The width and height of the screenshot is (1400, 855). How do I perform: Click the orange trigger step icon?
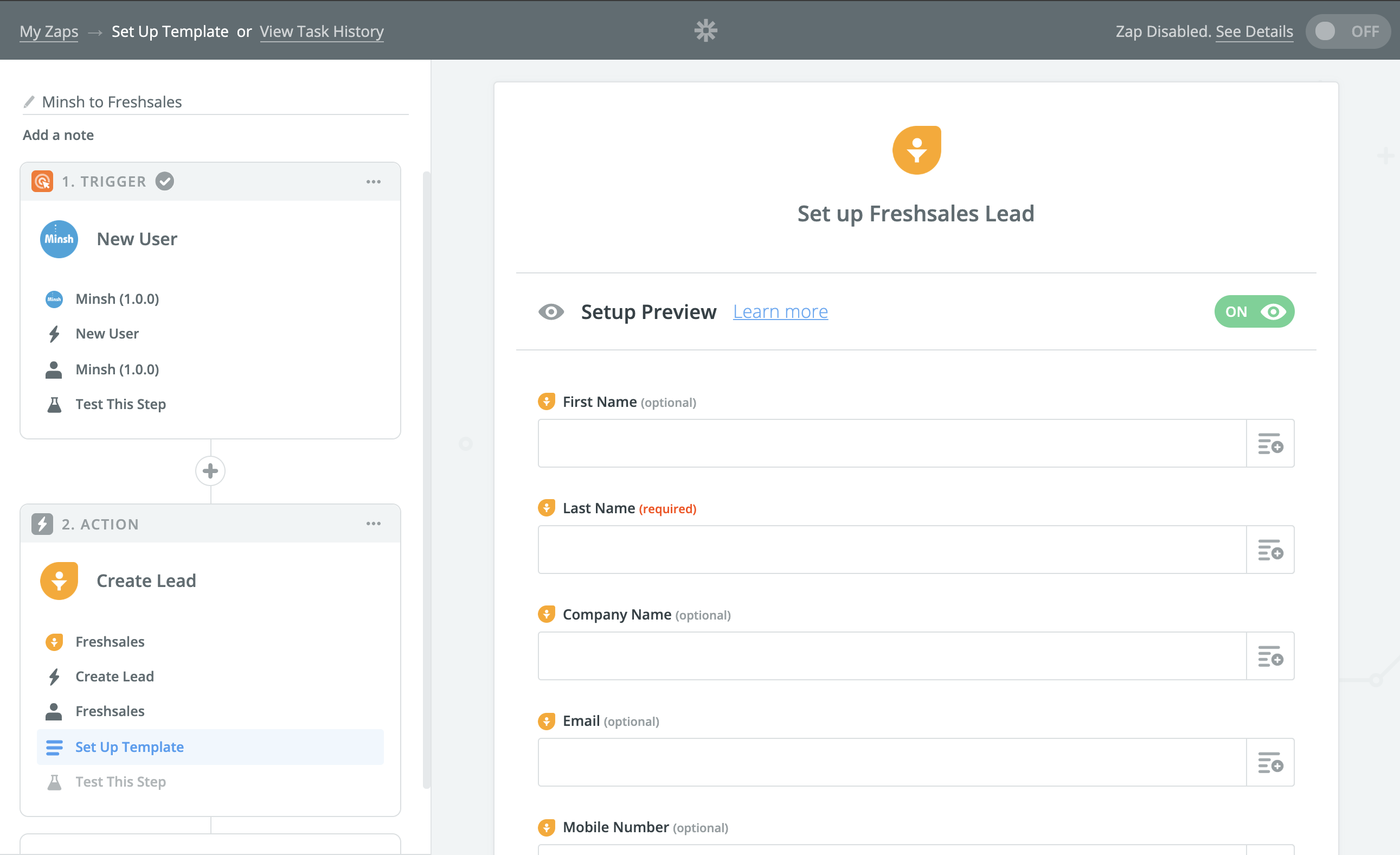[x=43, y=181]
